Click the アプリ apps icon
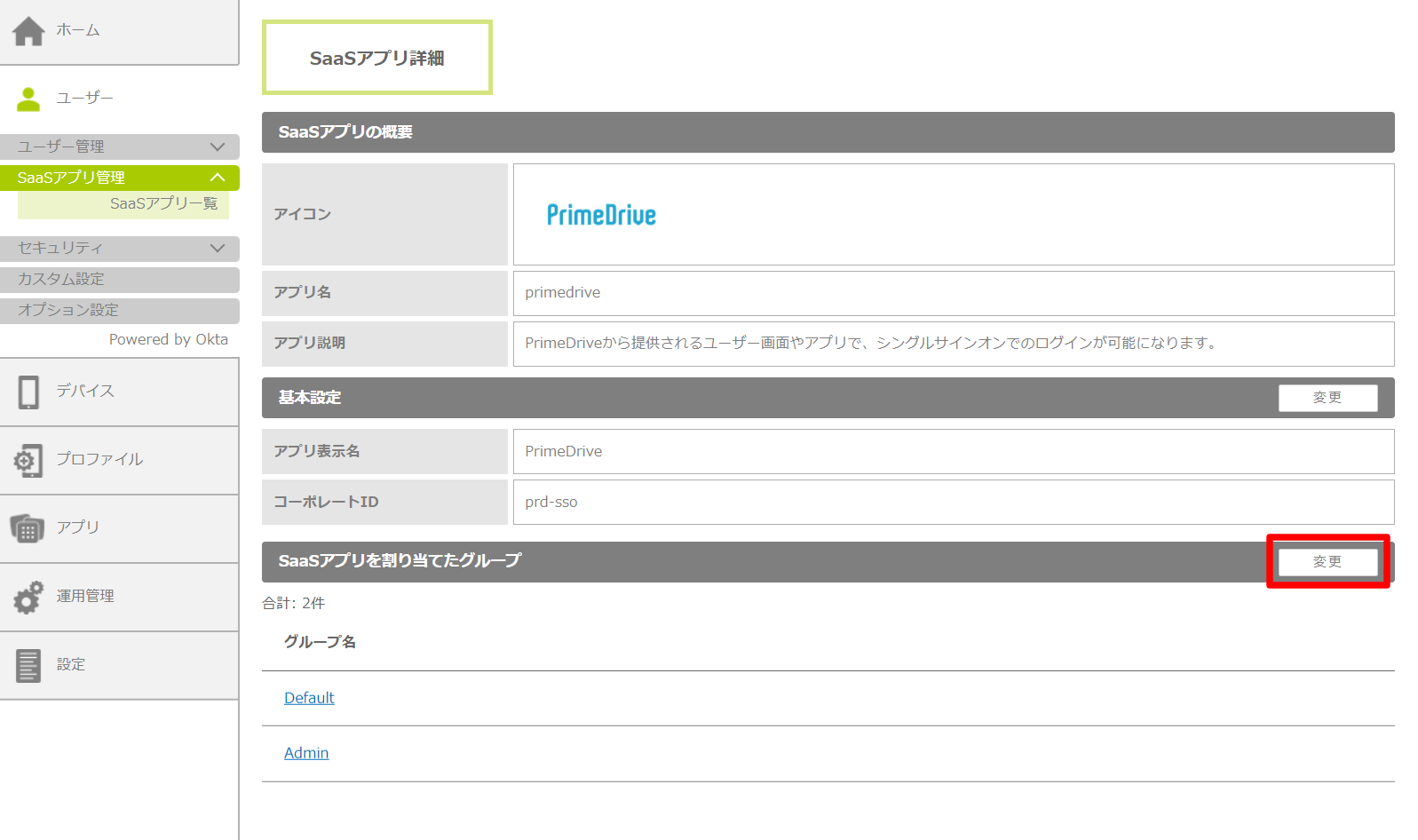The width and height of the screenshot is (1418, 840). click(28, 528)
